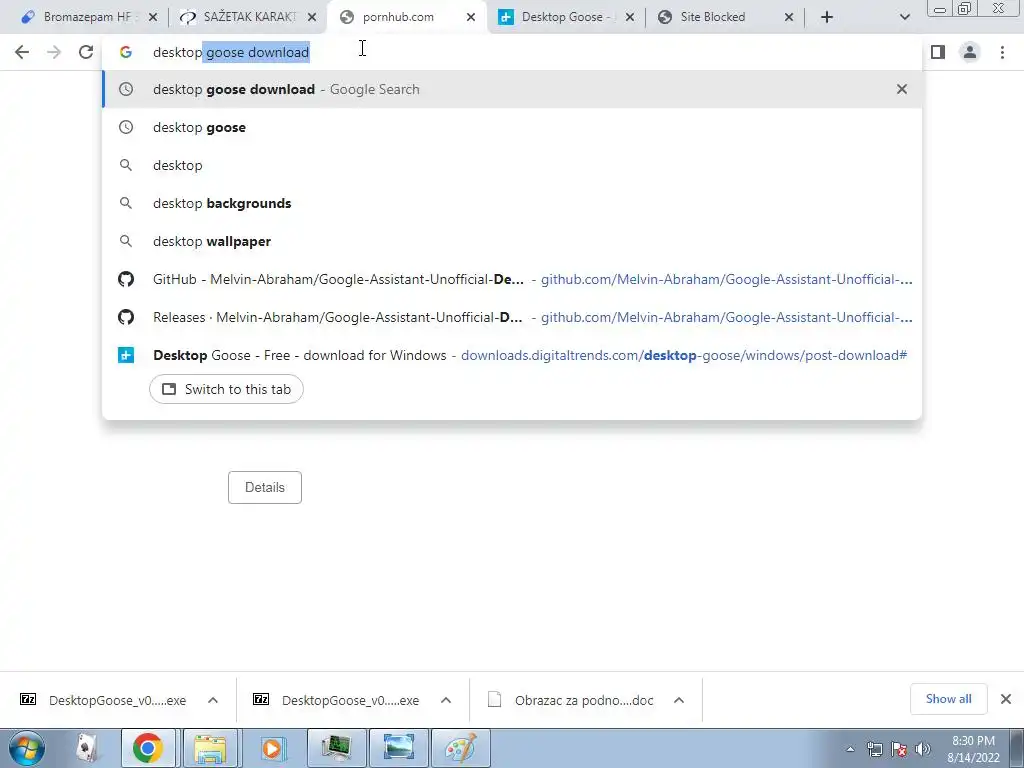
Task: Expand options for Obrazac doc download
Action: click(679, 700)
